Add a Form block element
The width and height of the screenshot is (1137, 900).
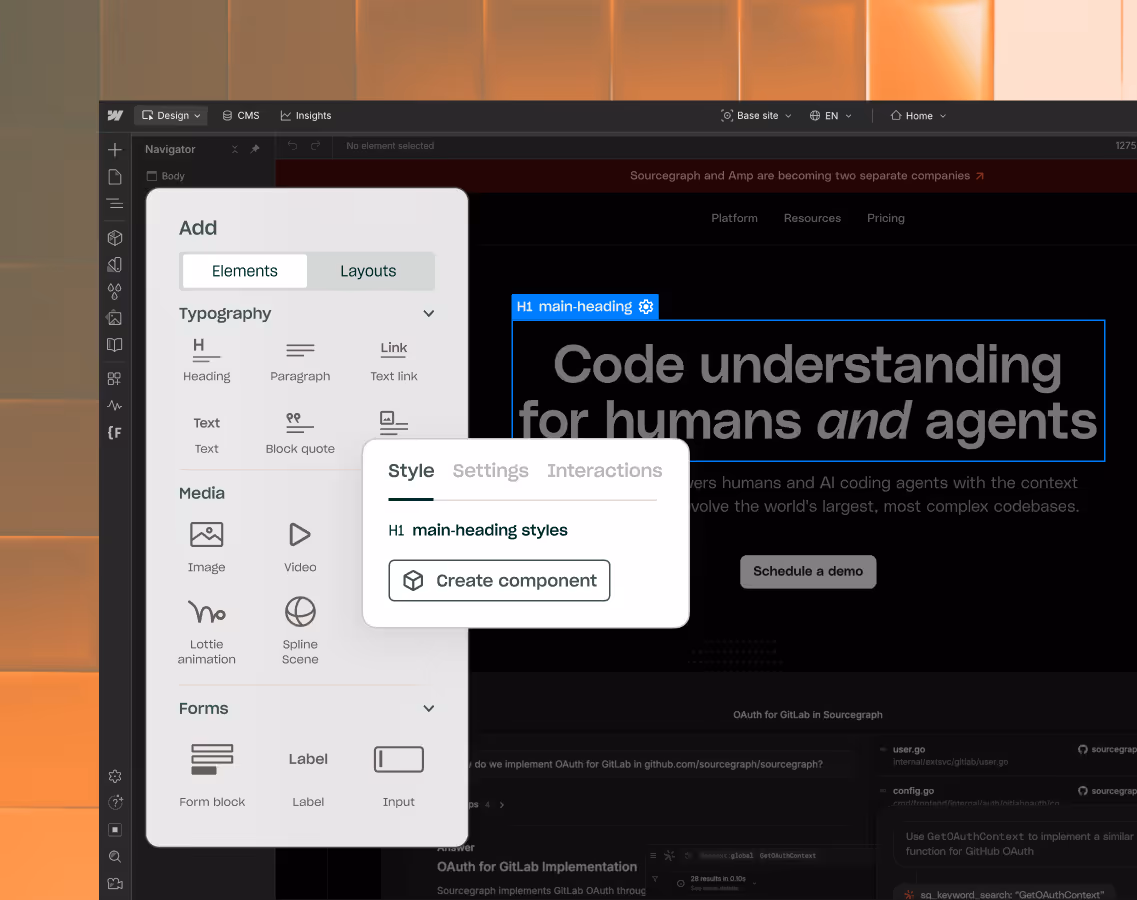(212, 775)
